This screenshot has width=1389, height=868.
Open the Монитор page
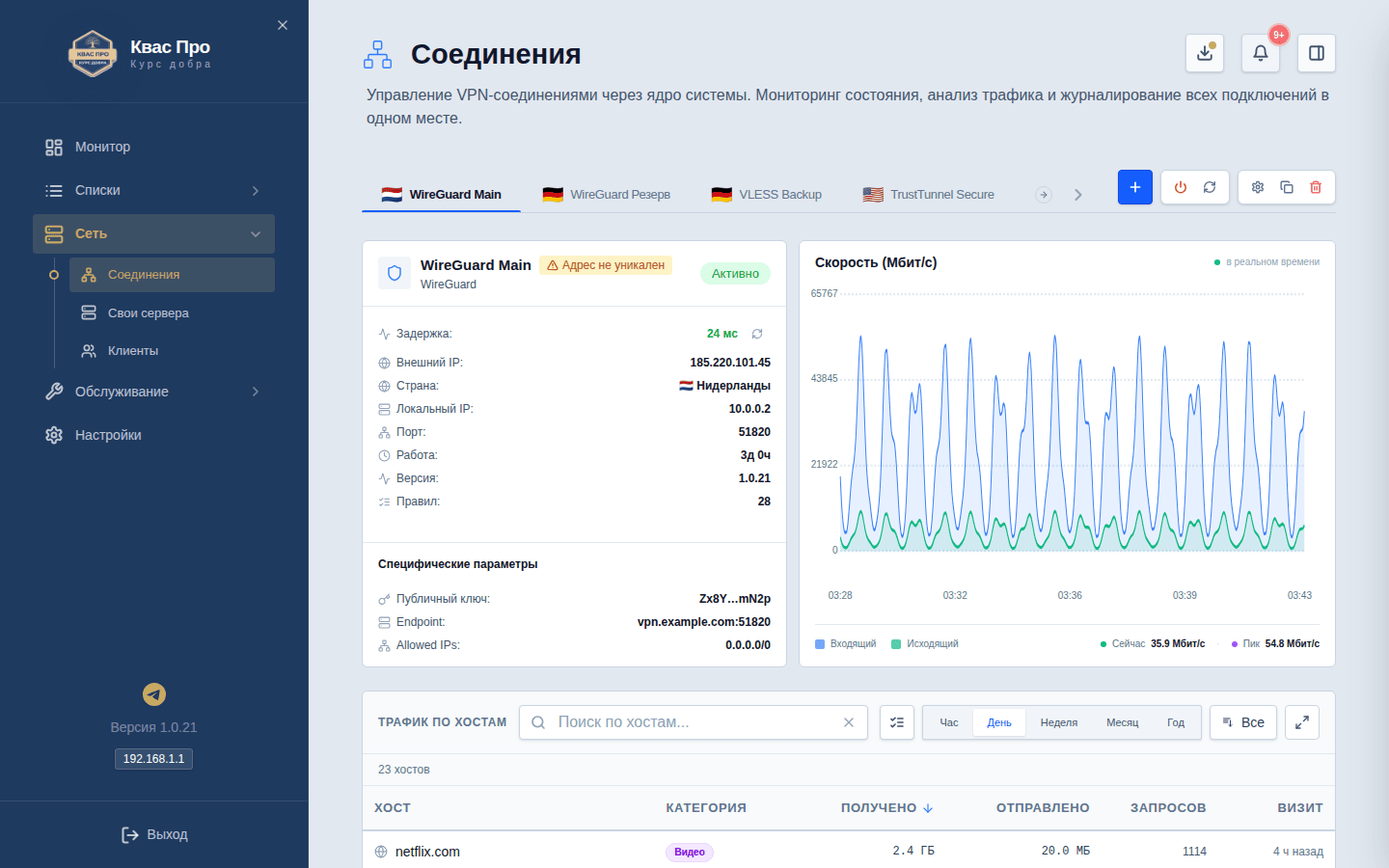[154, 148]
